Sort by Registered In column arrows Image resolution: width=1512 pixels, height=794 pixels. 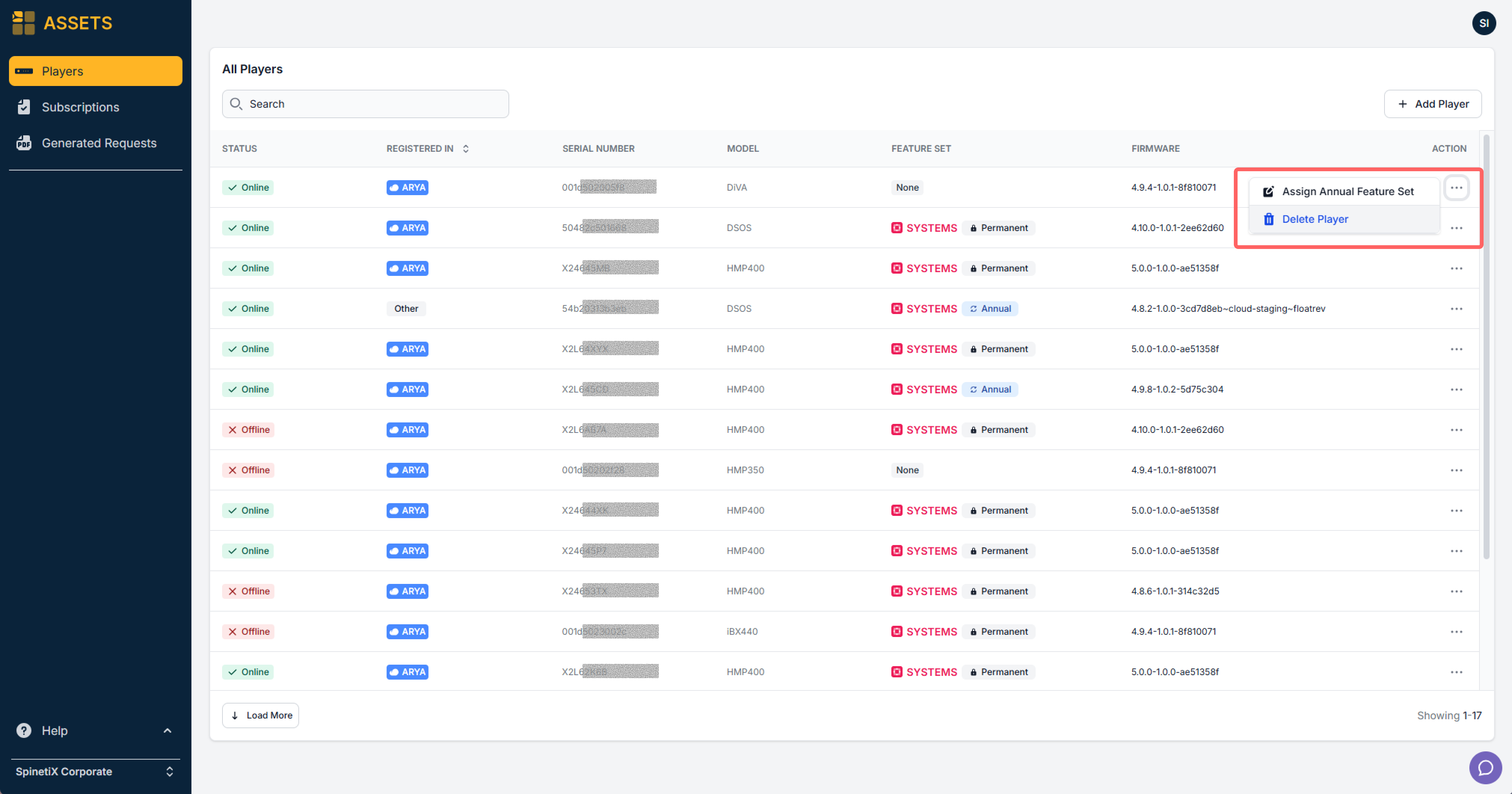pos(465,148)
